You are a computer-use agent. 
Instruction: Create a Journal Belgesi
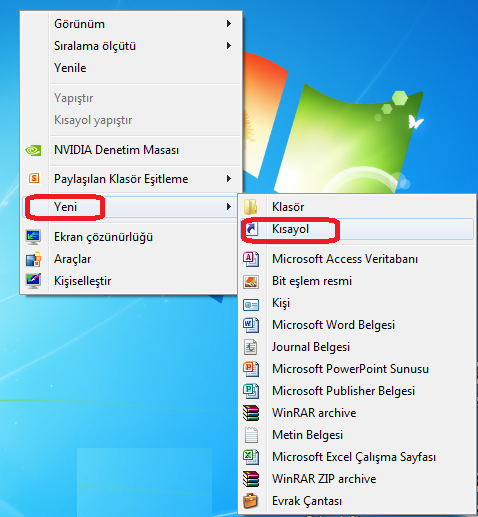point(357,347)
